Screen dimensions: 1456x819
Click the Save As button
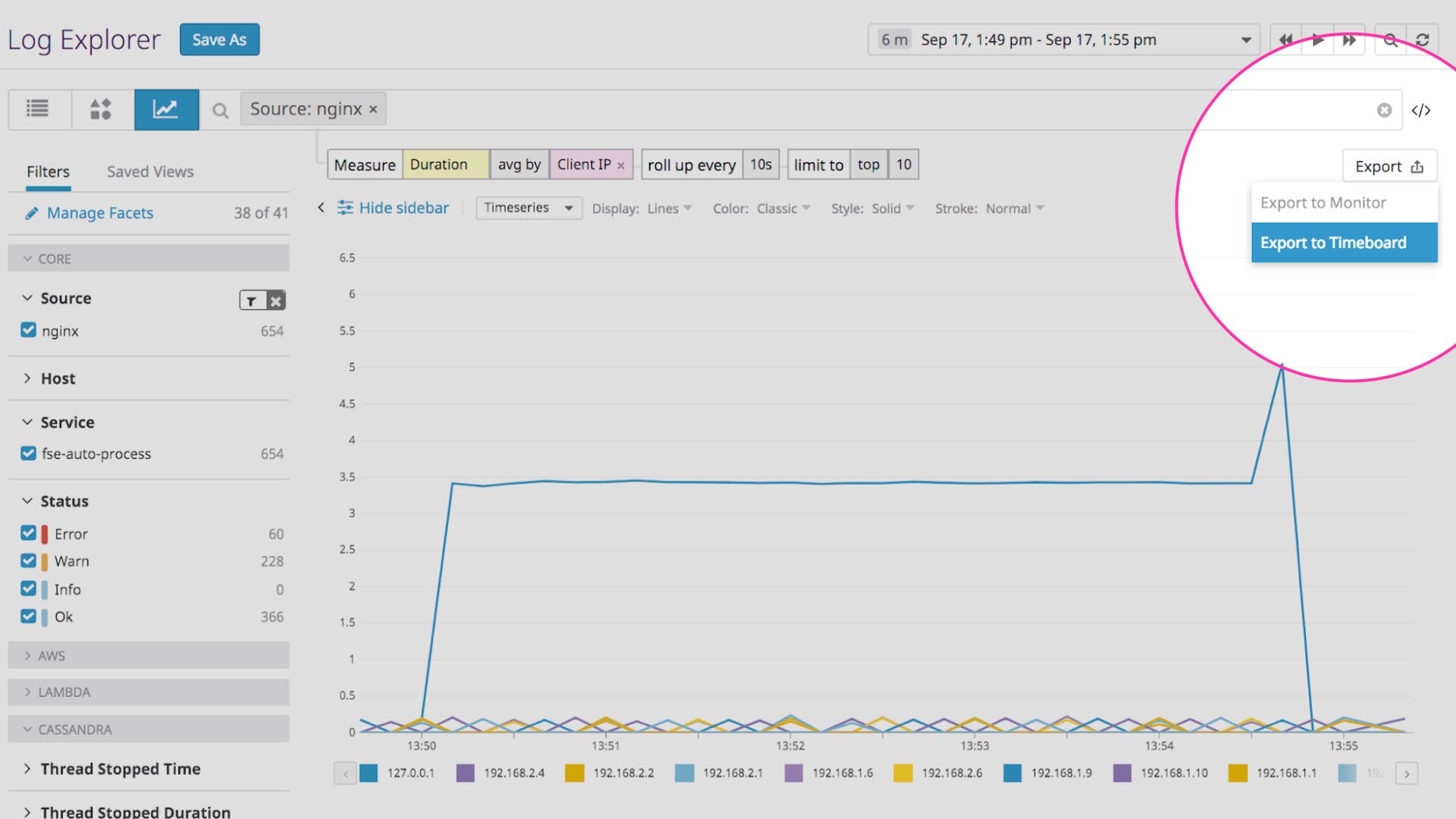[x=219, y=39]
